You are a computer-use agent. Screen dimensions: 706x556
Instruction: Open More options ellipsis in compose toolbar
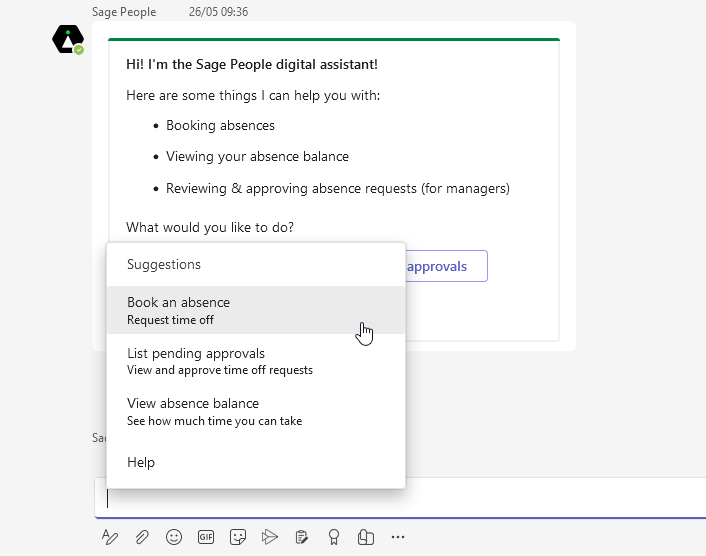click(398, 537)
